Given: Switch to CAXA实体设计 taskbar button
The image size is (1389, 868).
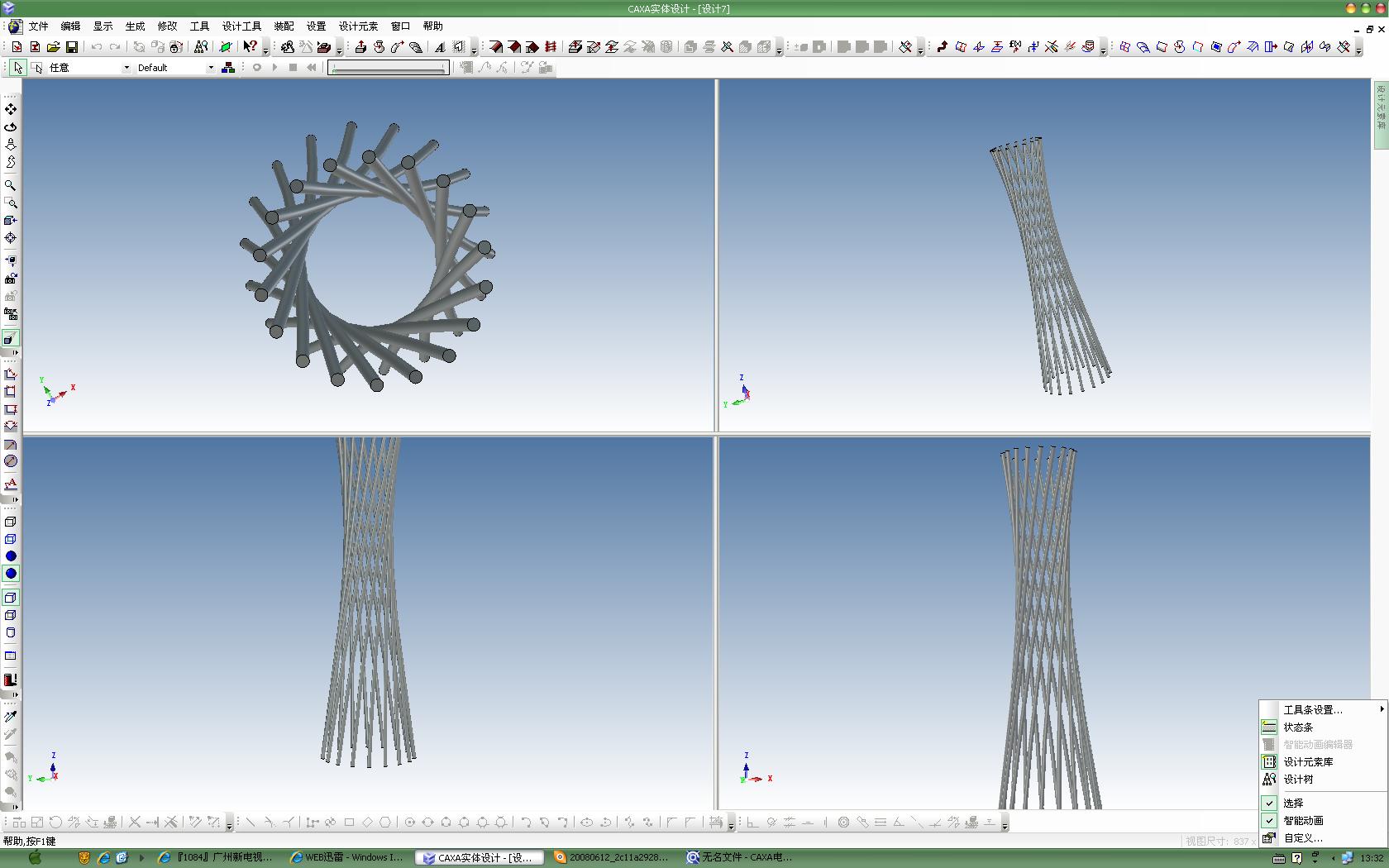Looking at the screenshot, I should (x=480, y=858).
